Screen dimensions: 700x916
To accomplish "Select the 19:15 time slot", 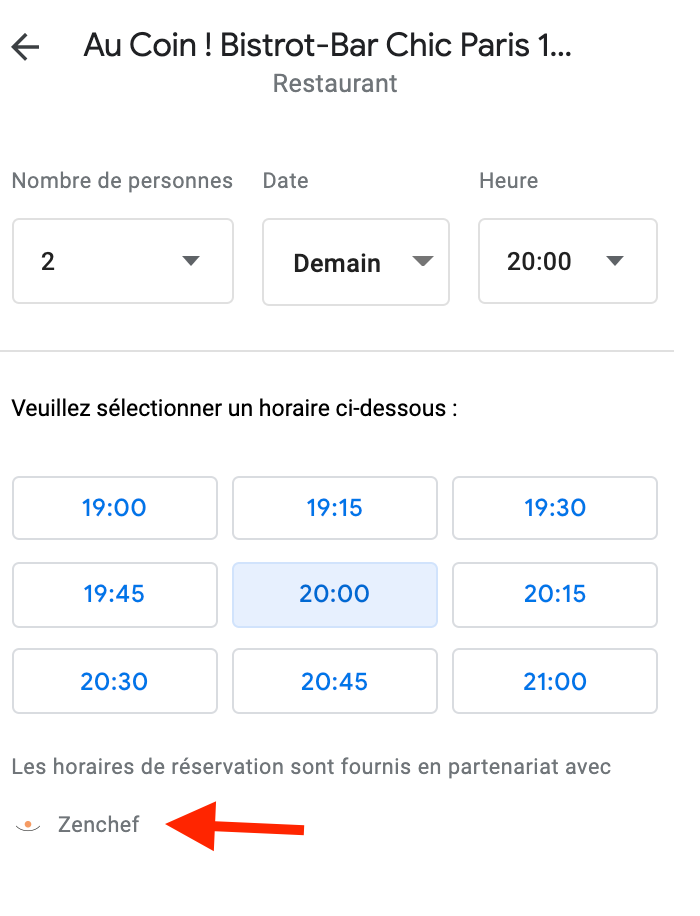I will coord(335,508).
